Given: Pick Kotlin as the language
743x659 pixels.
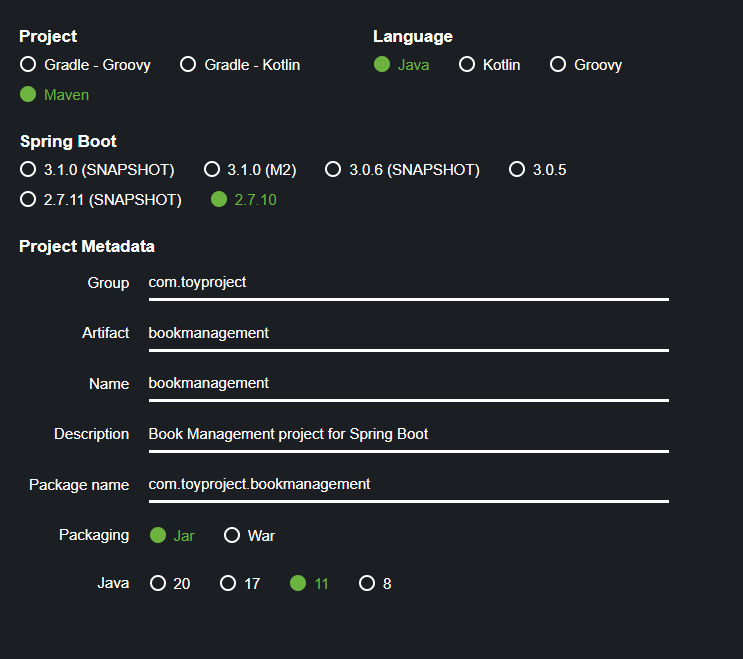Looking at the screenshot, I should click(467, 65).
